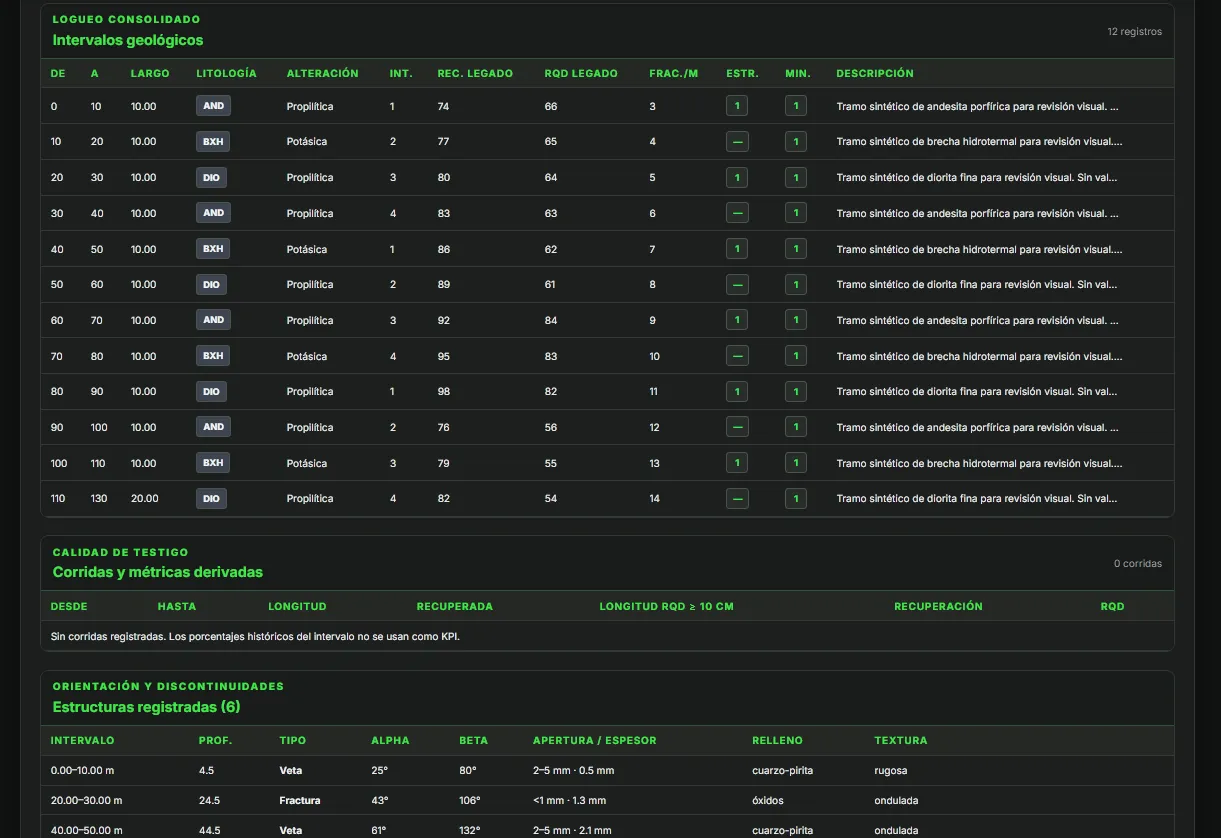Click the LARGO column header
This screenshot has height=838, width=1221.
(150, 74)
